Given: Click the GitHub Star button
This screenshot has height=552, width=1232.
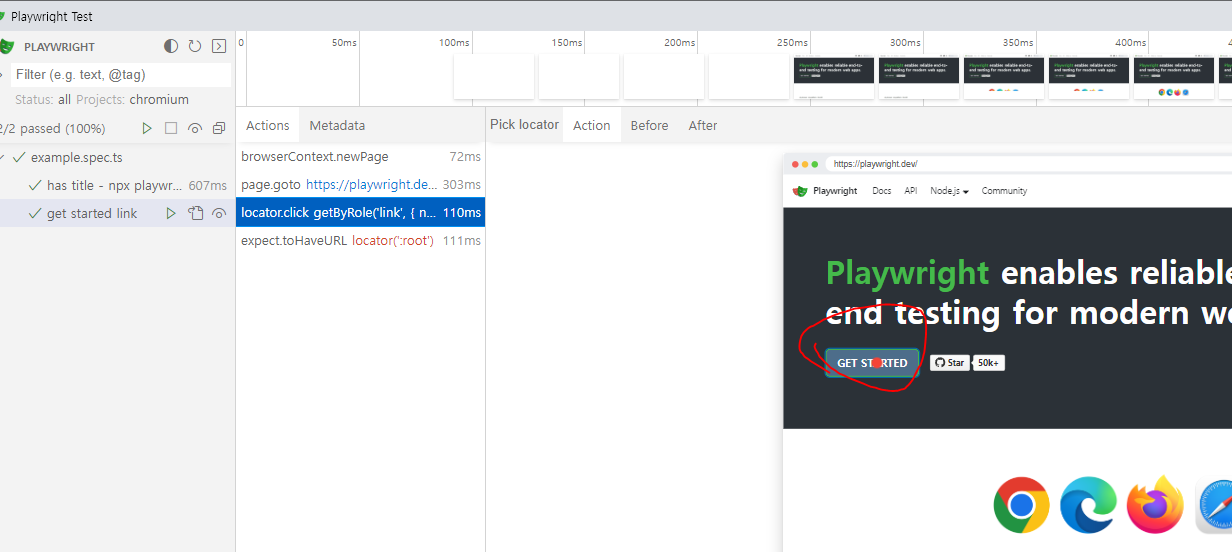Looking at the screenshot, I should pyautogui.click(x=950, y=362).
